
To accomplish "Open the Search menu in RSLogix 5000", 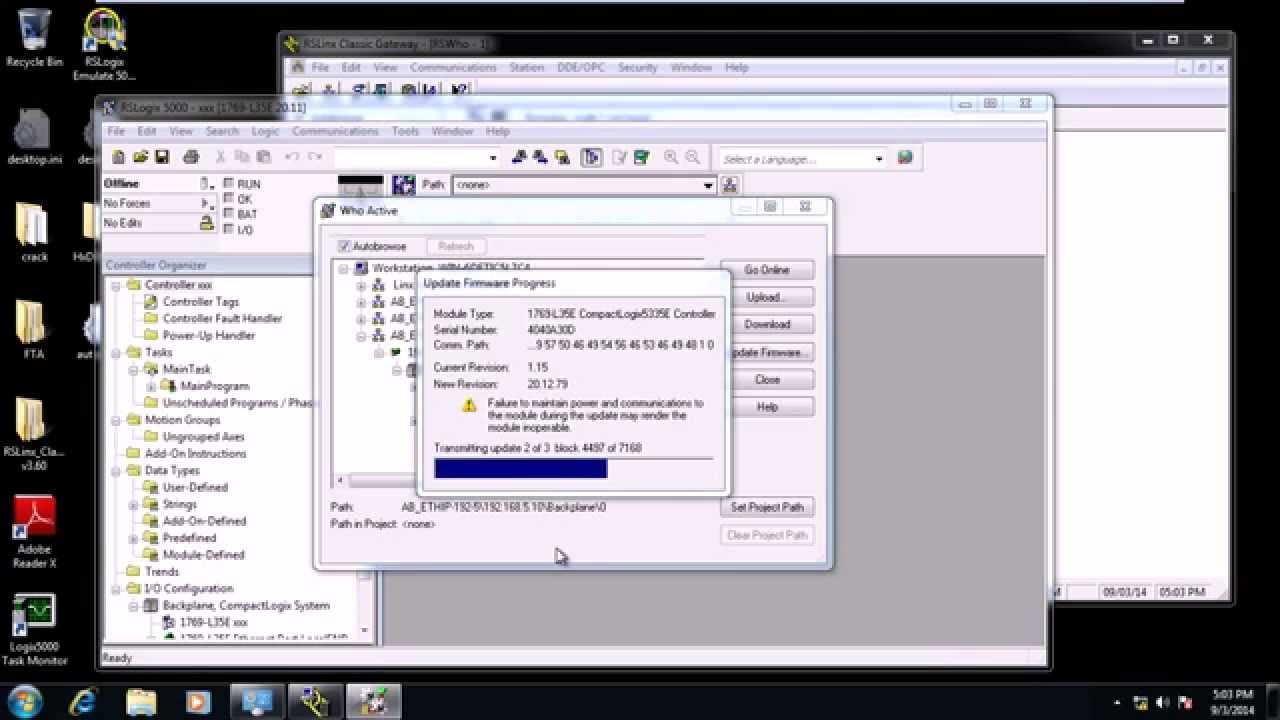I will [222, 131].
